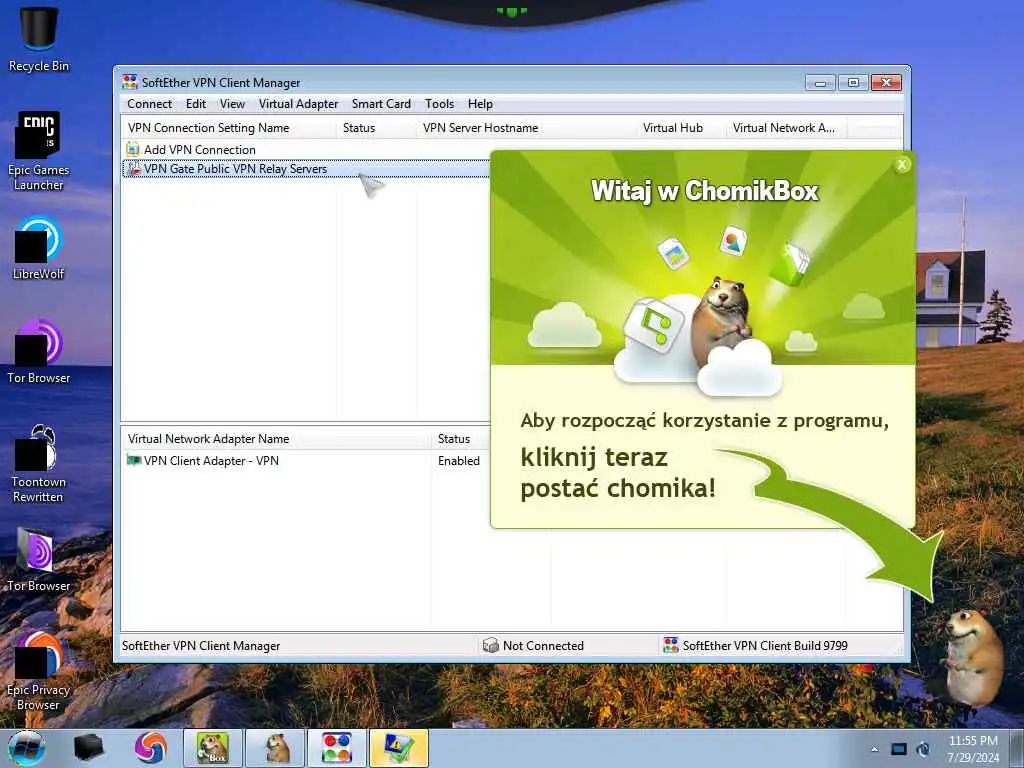Open the Edit menu
1024x768 pixels.
click(x=195, y=104)
